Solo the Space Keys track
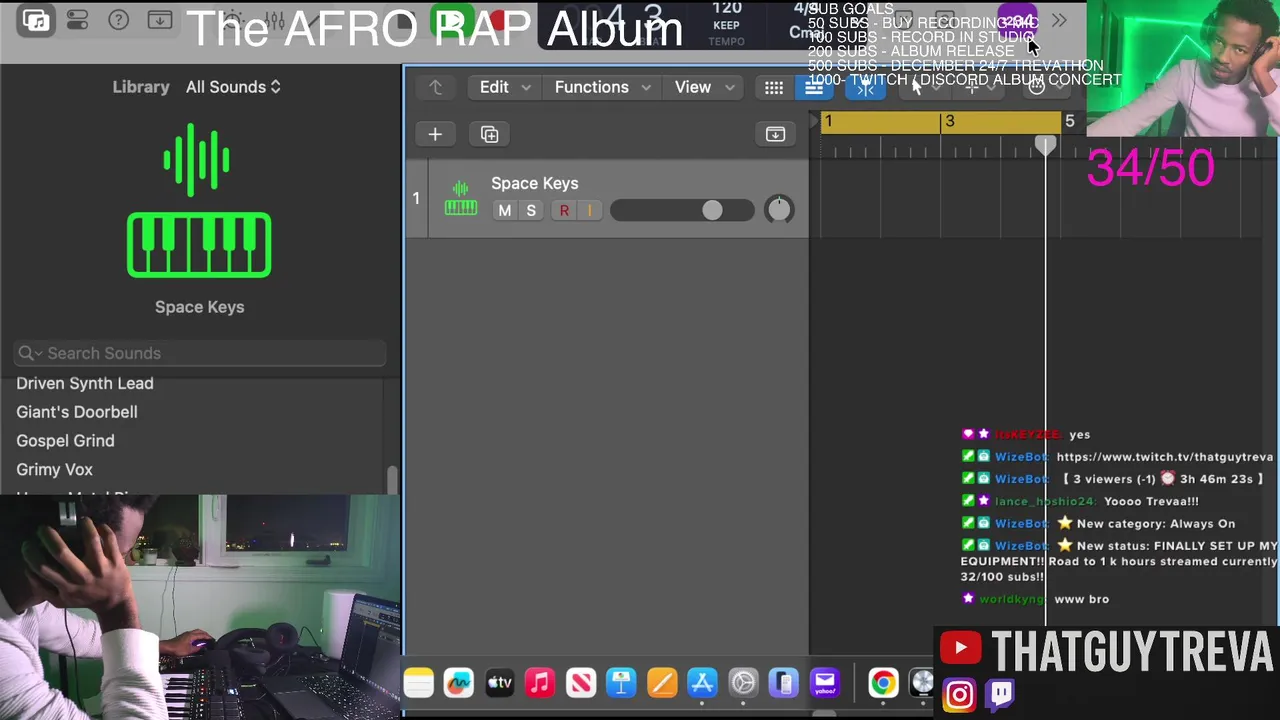The height and width of the screenshot is (720, 1280). click(531, 211)
